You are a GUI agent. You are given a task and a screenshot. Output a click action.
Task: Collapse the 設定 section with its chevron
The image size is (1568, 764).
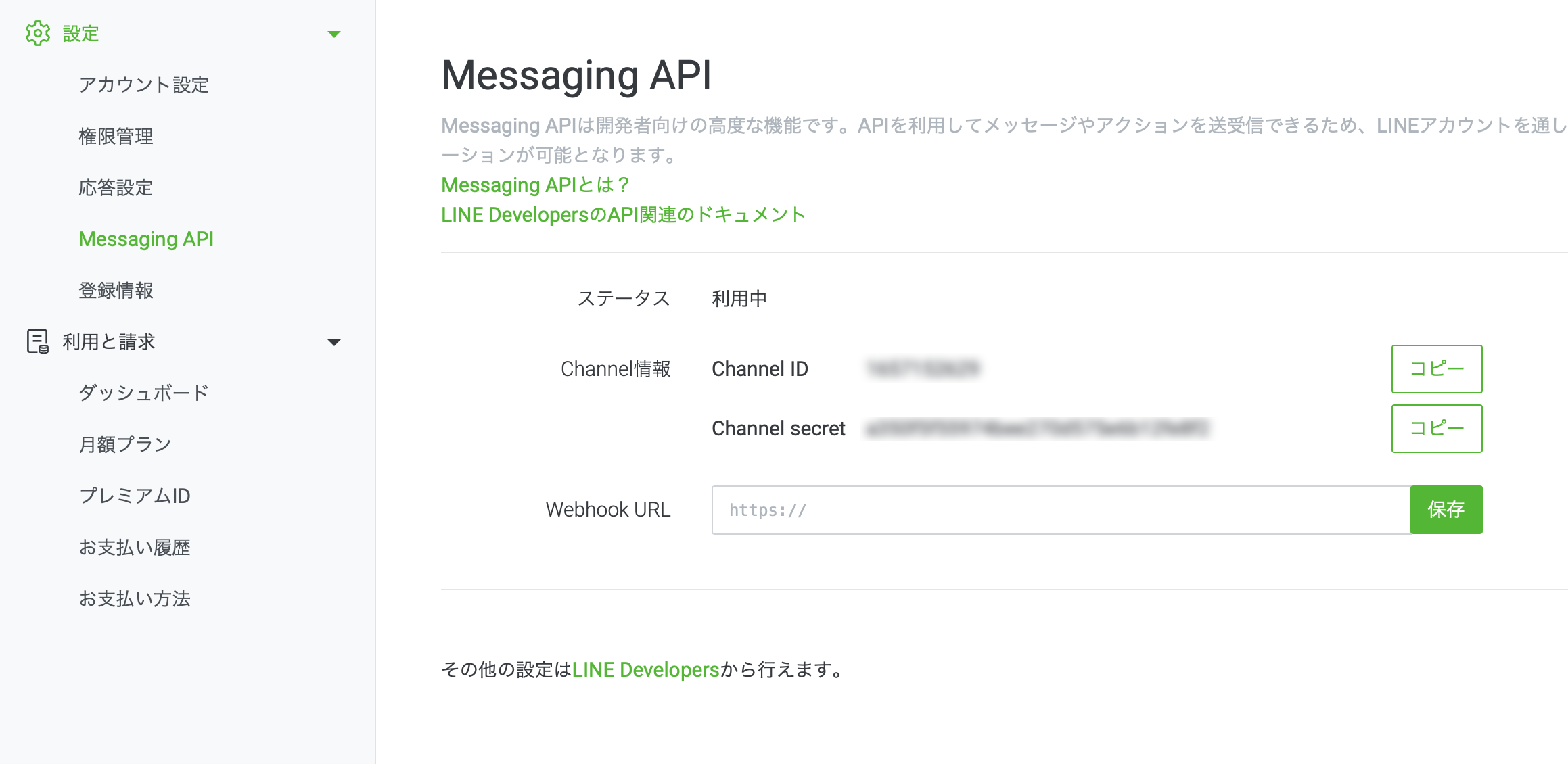334,33
